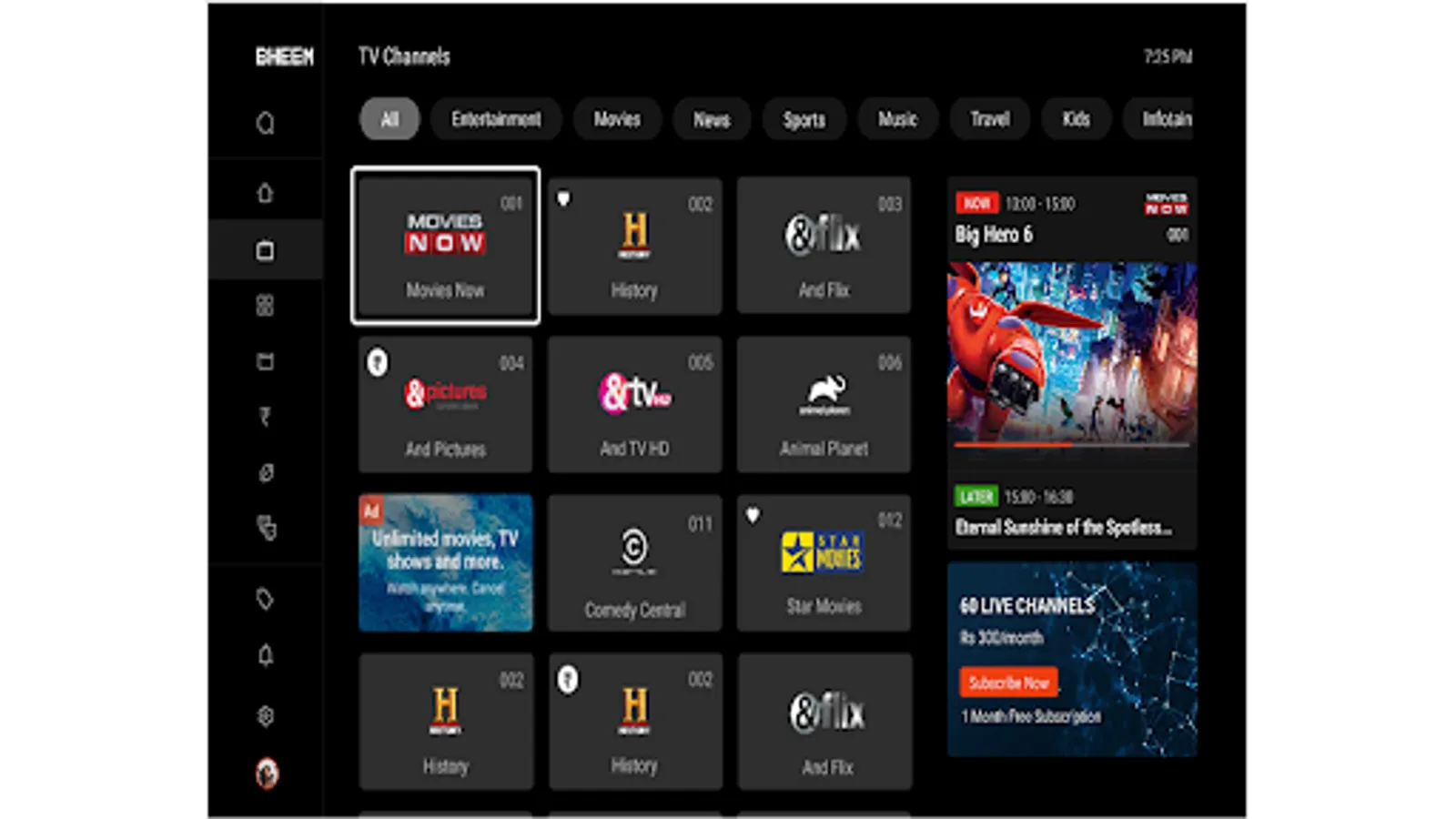Open the And Pictures channel card
The width and height of the screenshot is (1456, 819).
pyautogui.click(x=445, y=404)
